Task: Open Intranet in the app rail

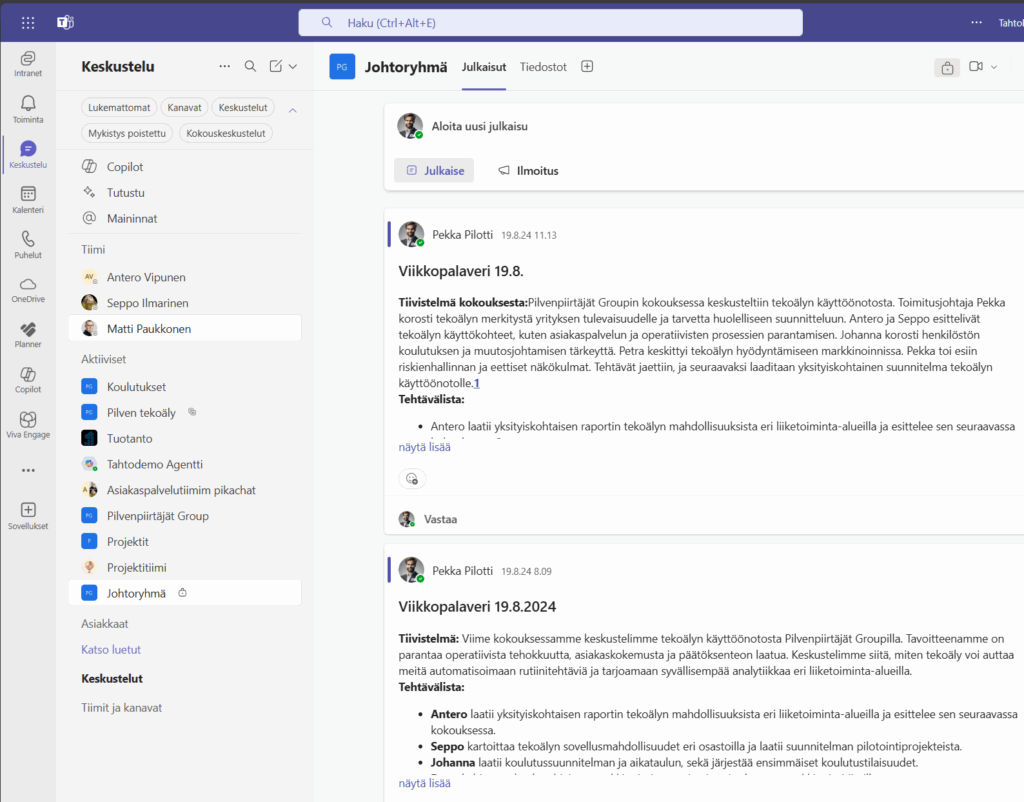Action: coord(27,64)
